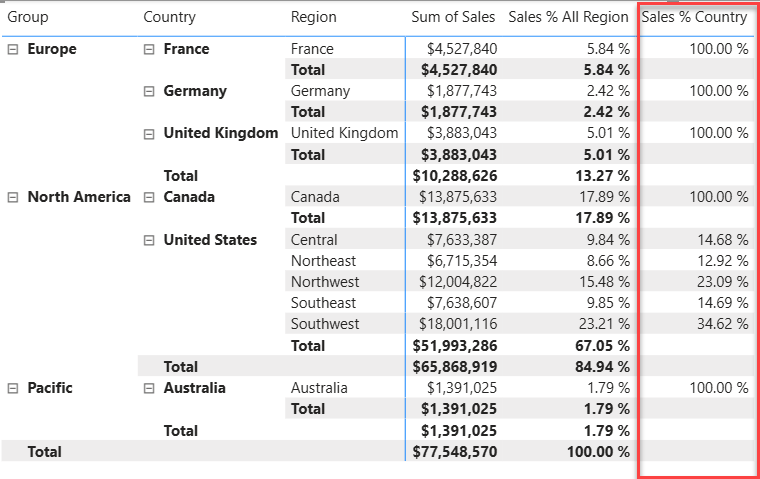Click the grand total $77,548,570 cell
The image size is (760, 479).
click(x=454, y=452)
